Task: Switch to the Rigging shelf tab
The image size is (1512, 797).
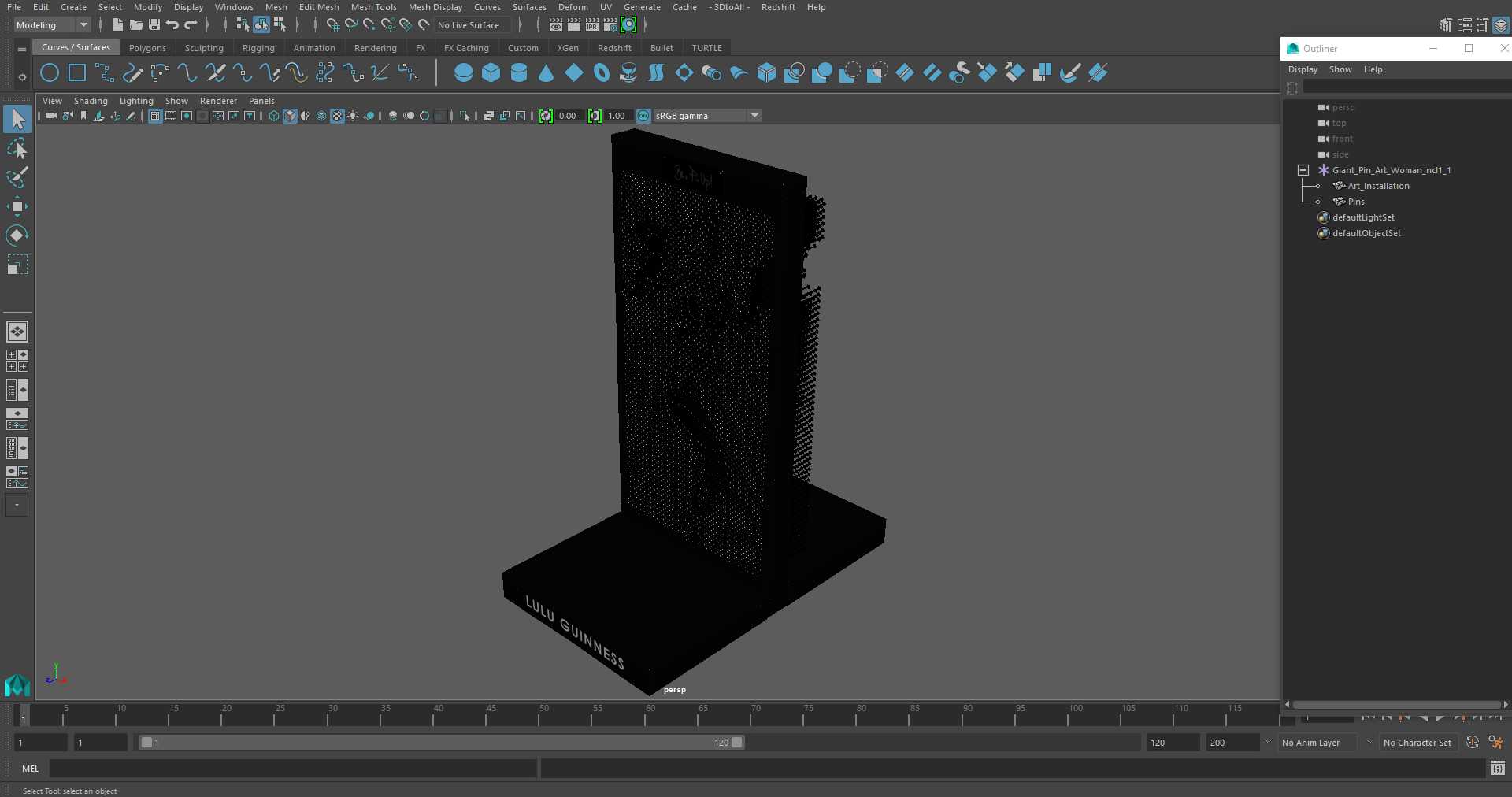Action: click(x=258, y=48)
